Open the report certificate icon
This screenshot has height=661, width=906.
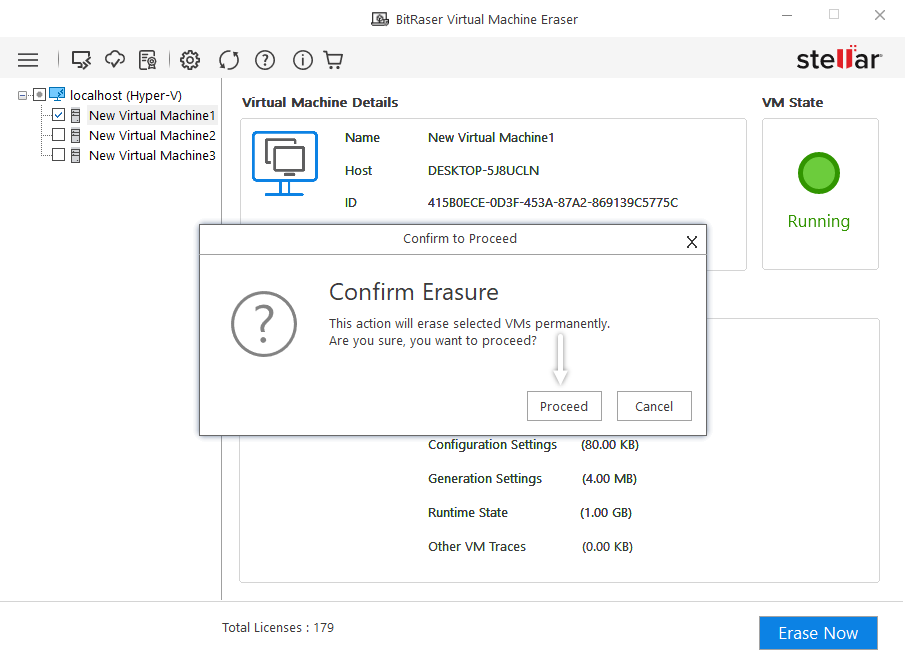tap(148, 60)
